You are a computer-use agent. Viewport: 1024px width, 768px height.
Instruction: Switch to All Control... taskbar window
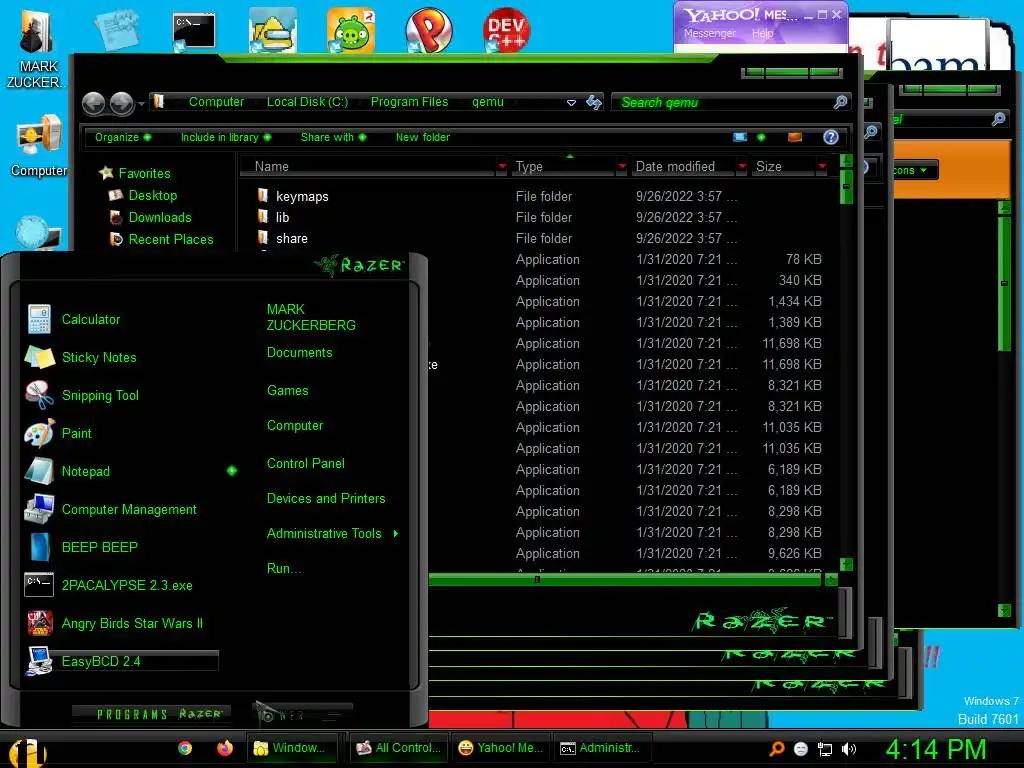398,748
